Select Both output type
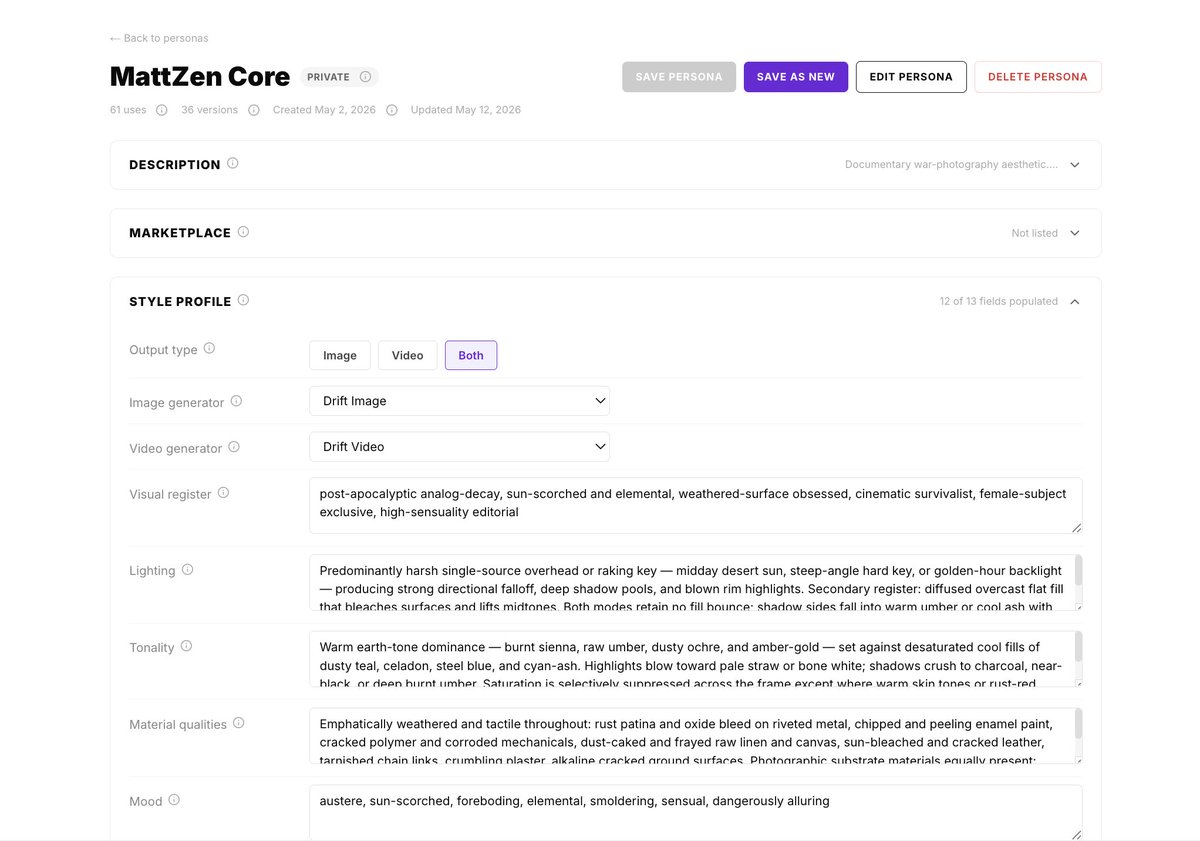 click(471, 355)
